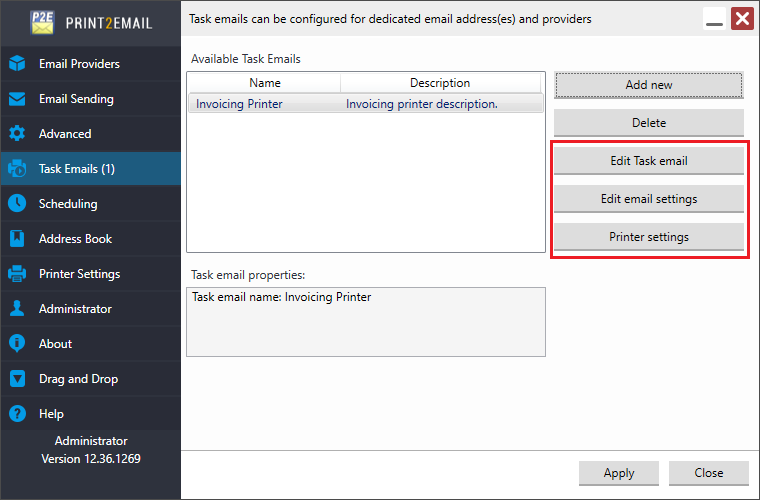
Task: Click Edit email settings button
Action: tap(648, 199)
